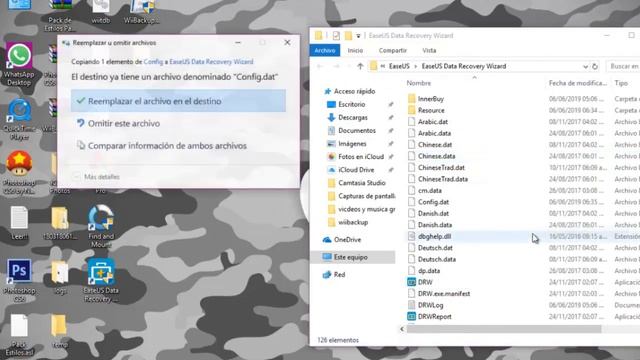Select the DRW.exe.manifest file
This screenshot has height=360, width=640.
[444, 293]
